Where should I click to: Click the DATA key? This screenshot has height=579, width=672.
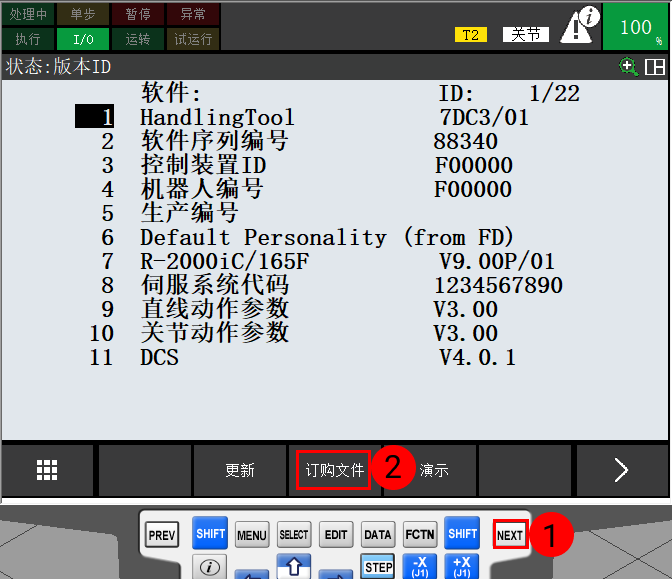[x=378, y=535]
